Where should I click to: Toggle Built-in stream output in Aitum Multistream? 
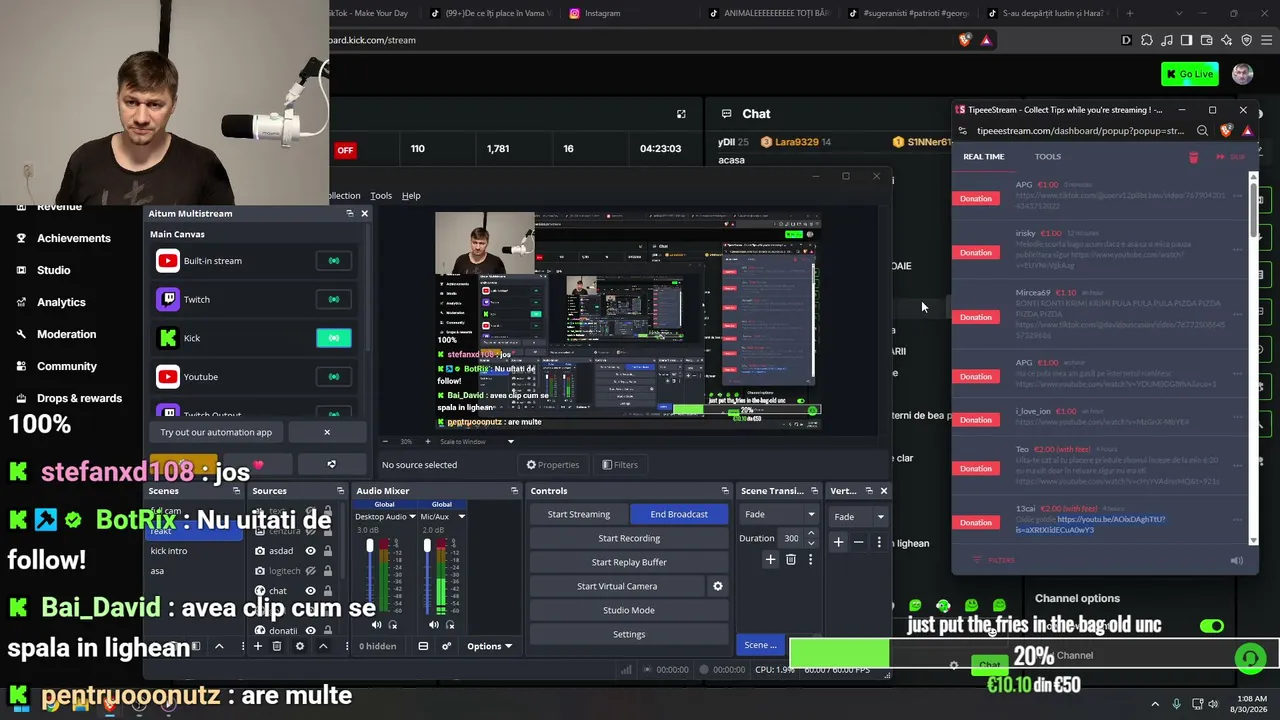pos(334,261)
